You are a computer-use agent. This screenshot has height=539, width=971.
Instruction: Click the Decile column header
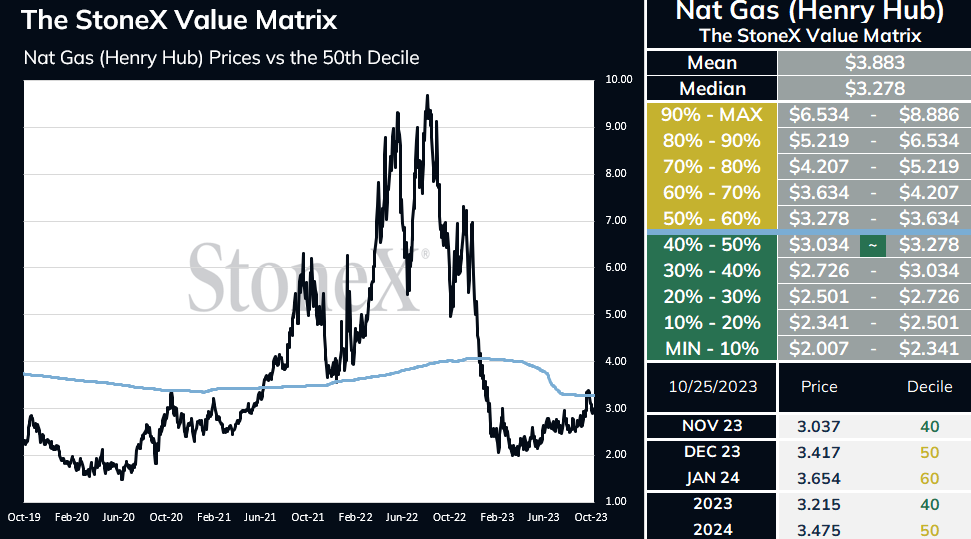(x=930, y=387)
